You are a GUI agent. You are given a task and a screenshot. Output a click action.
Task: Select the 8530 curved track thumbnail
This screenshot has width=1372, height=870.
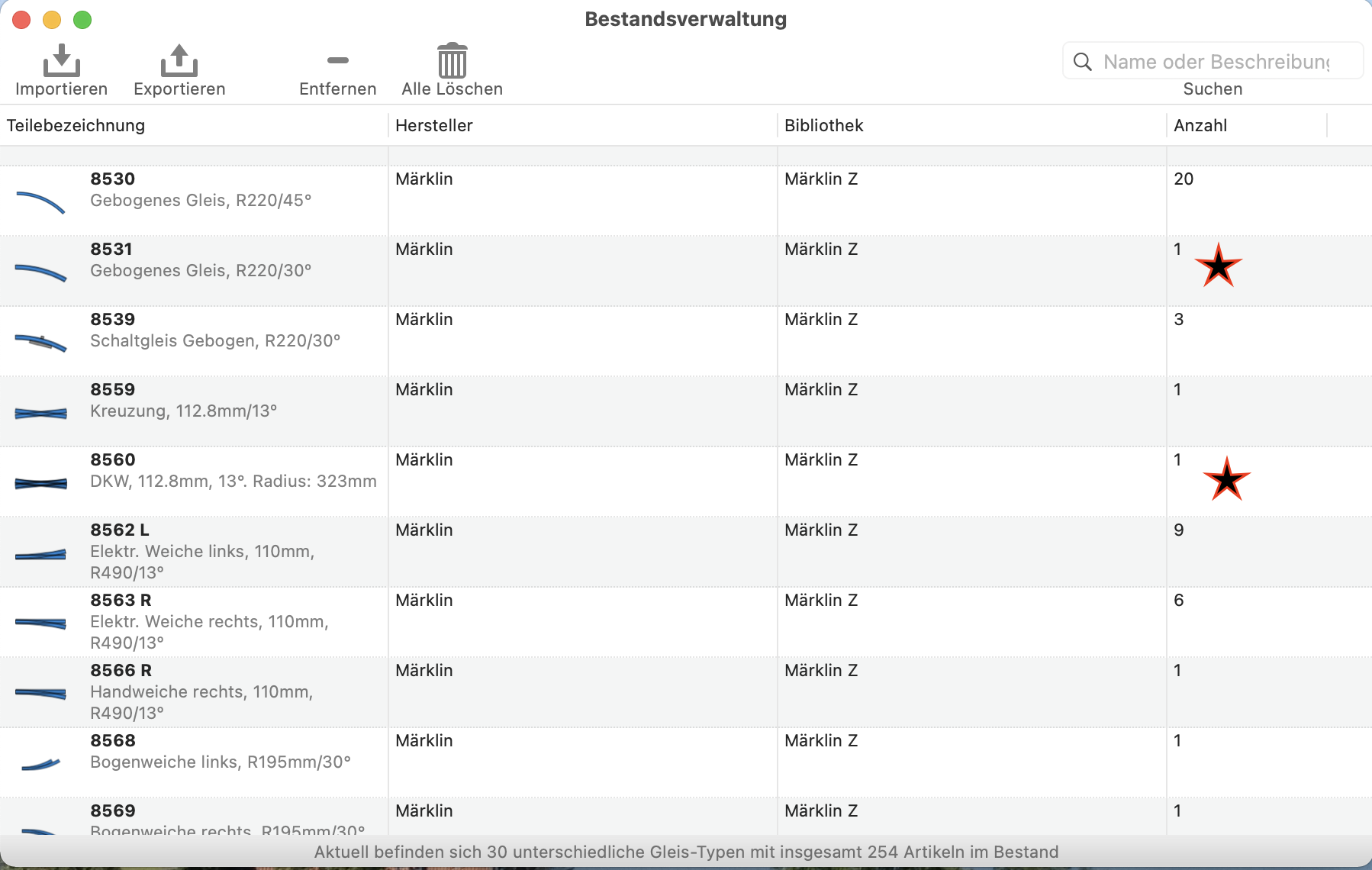tap(41, 201)
